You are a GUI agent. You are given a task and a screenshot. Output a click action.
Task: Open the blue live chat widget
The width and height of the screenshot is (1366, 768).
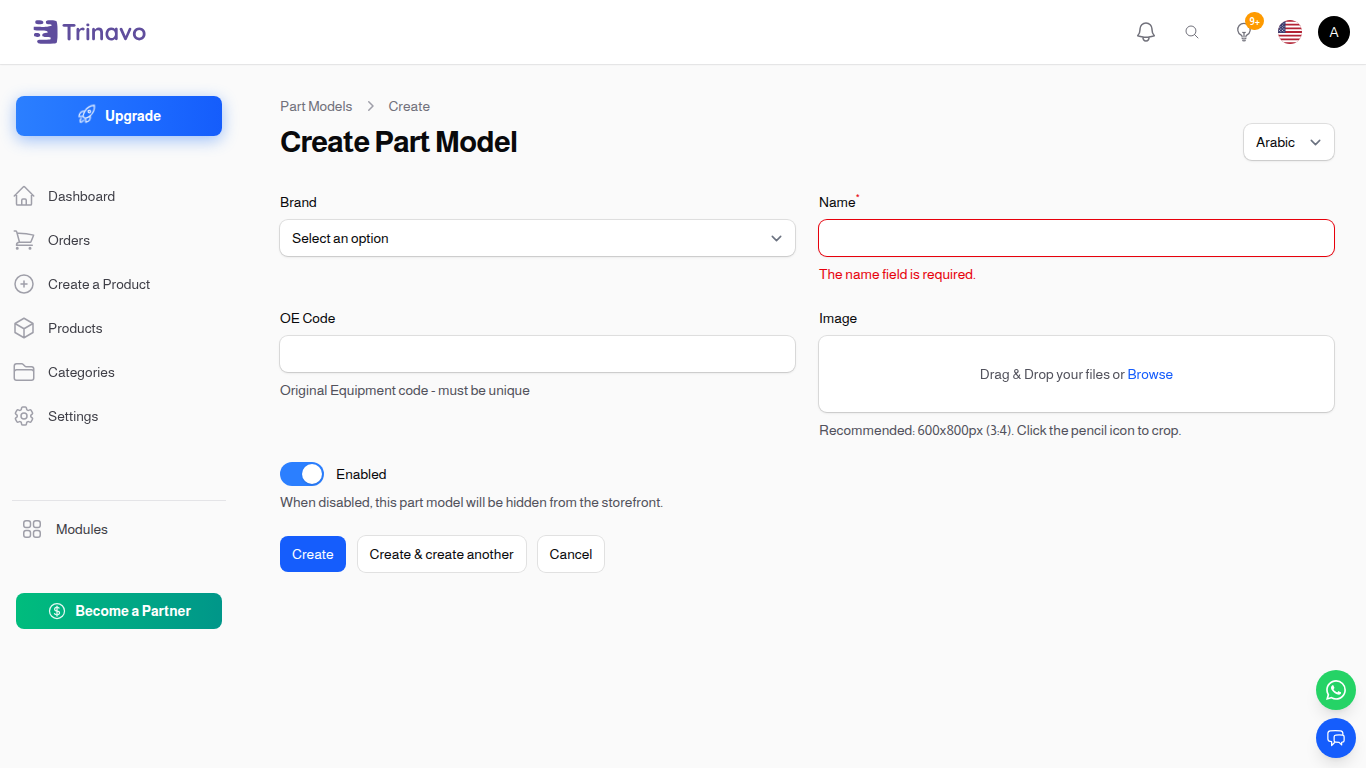point(1336,738)
